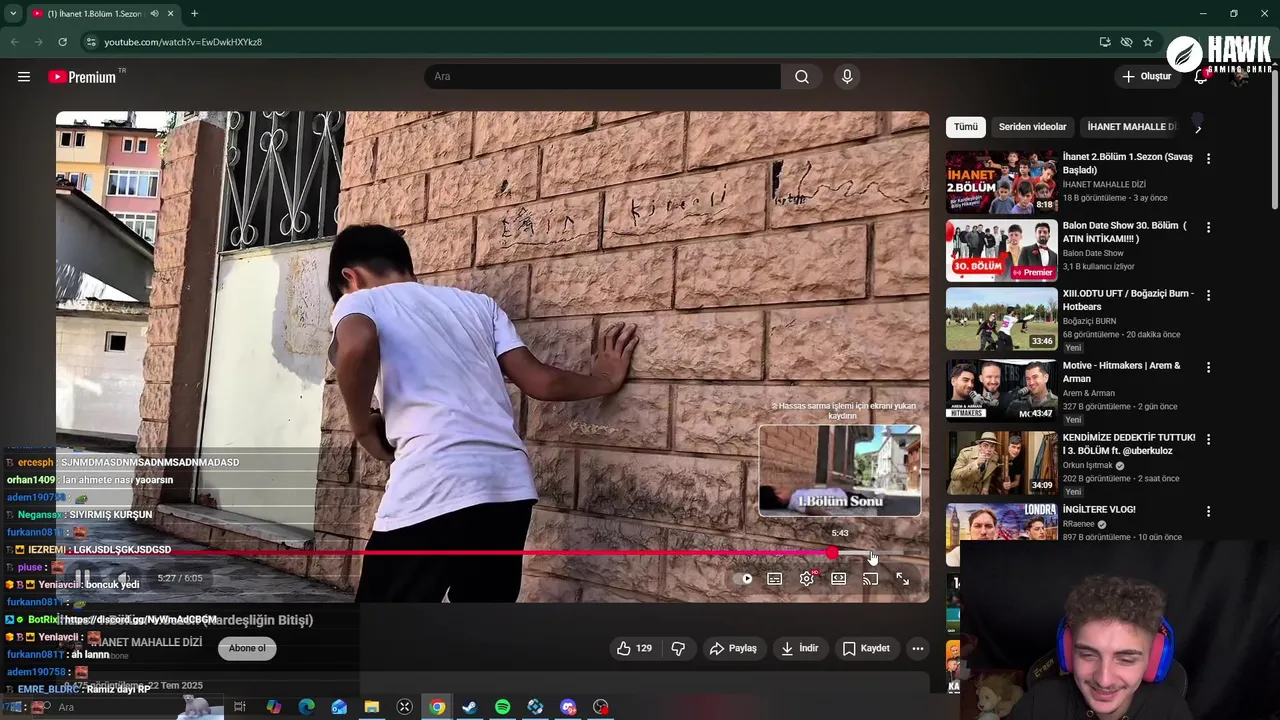The width and height of the screenshot is (1280, 720).
Task: Open a new browser tab
Action: [x=194, y=14]
